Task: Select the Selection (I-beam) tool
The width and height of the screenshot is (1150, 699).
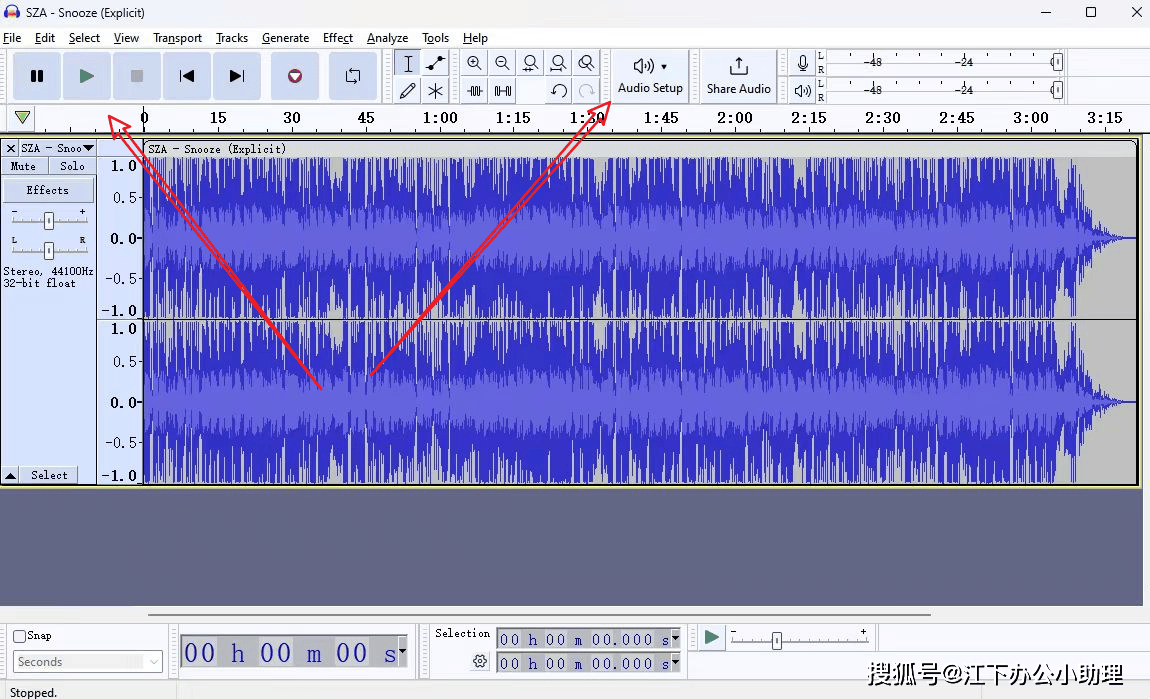Action: click(x=408, y=63)
